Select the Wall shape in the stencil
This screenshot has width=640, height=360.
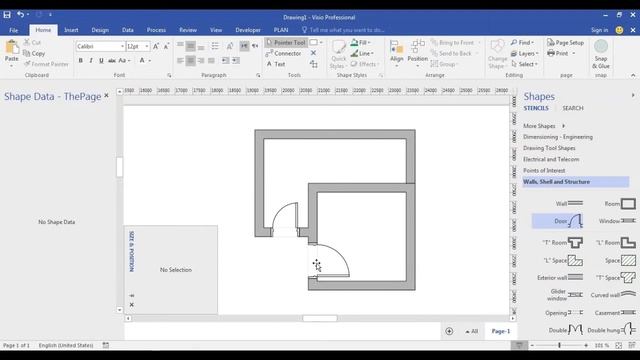[x=569, y=203]
